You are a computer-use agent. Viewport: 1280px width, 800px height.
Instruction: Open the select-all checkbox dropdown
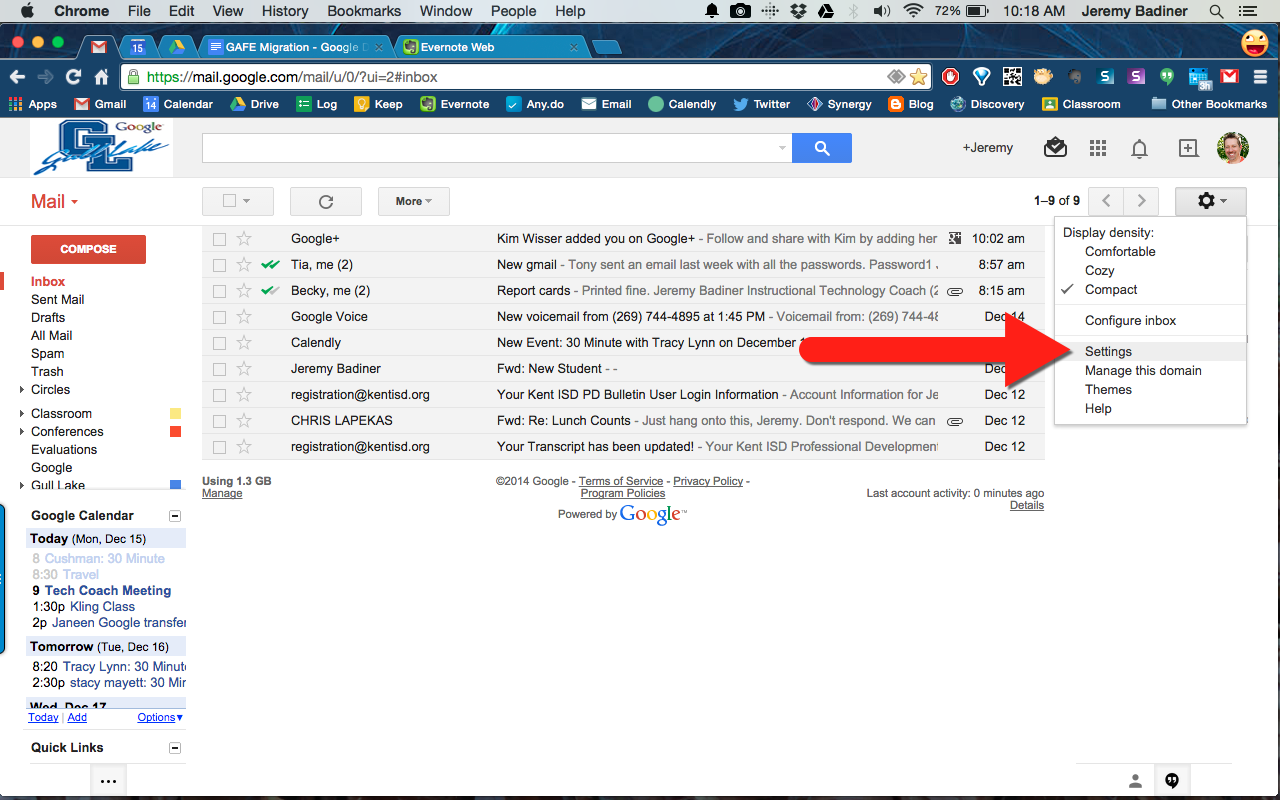click(x=237, y=201)
